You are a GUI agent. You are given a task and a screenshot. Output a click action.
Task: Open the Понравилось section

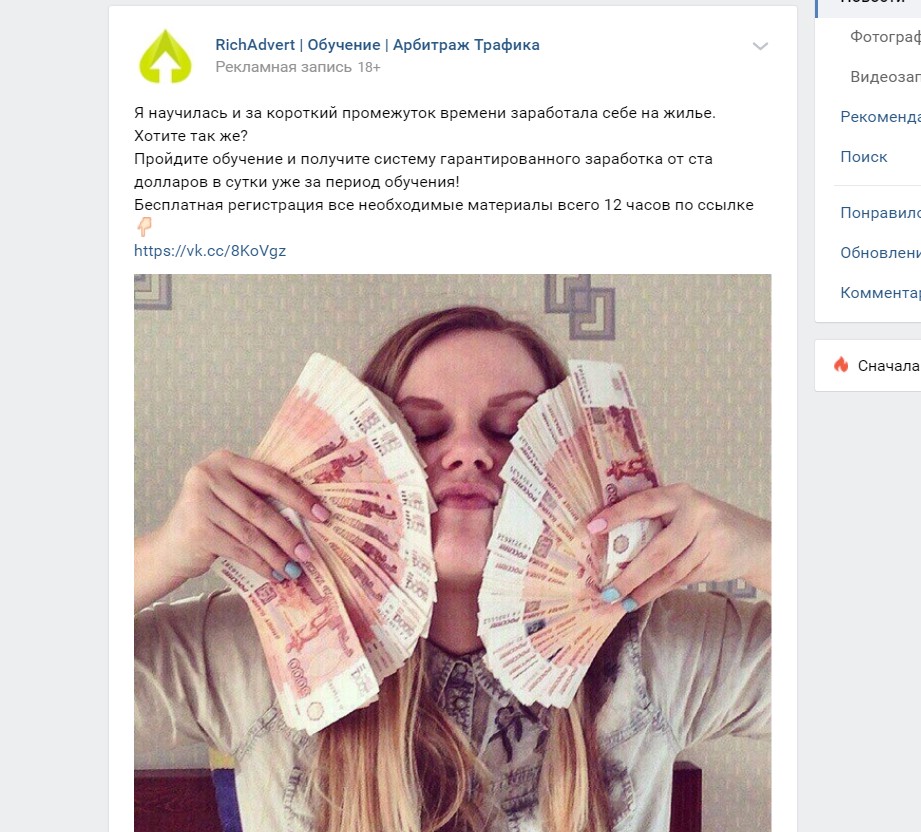[880, 213]
